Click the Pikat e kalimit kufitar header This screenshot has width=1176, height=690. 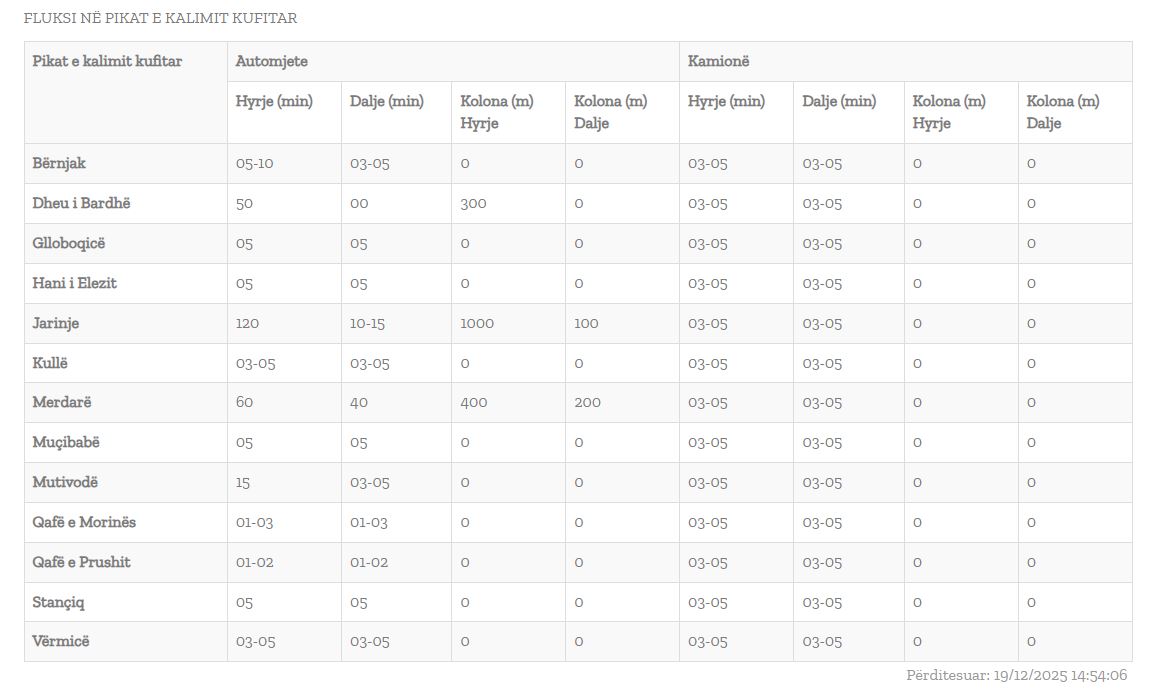[x=107, y=61]
